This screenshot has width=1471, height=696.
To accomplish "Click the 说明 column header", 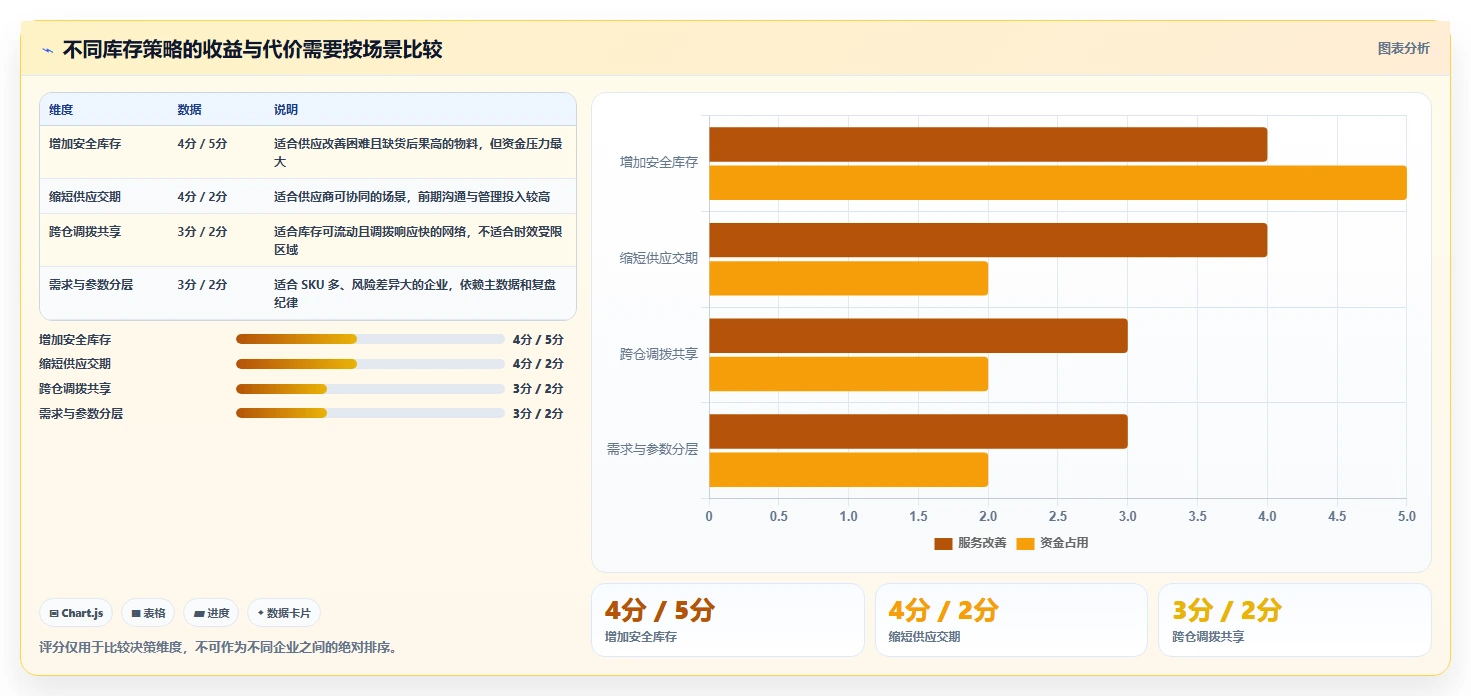I will point(286,110).
